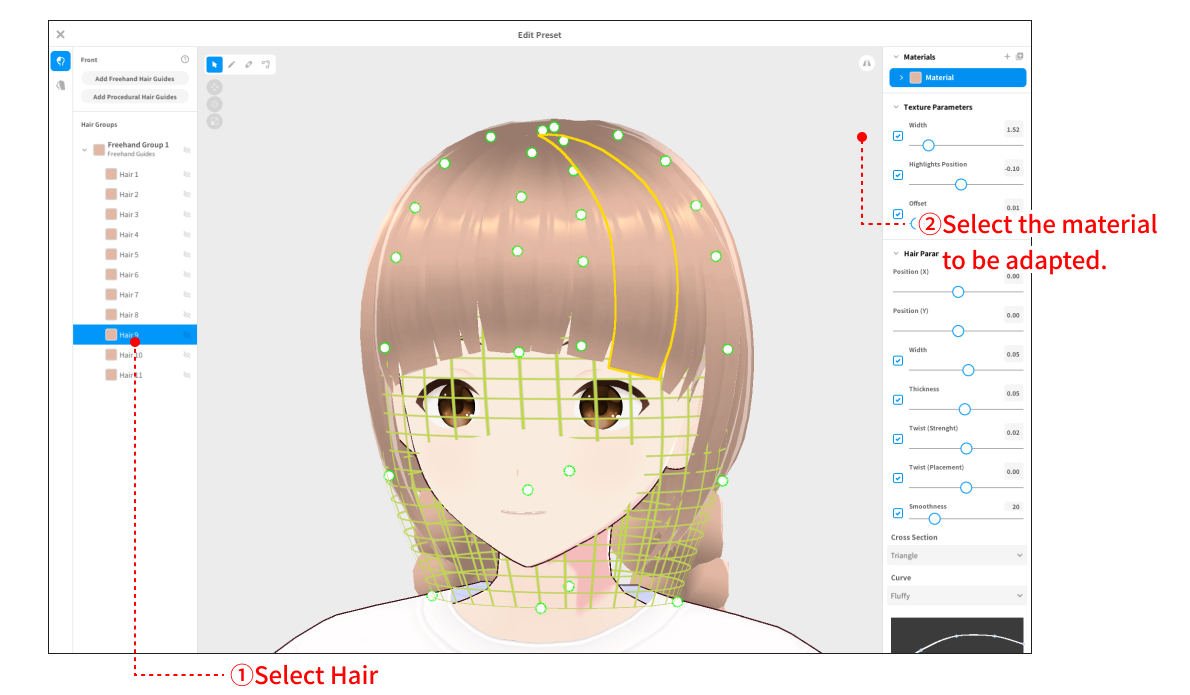The image size is (1190, 695).
Task: Open the Cross Section dropdown showing Triangle
Action: (x=955, y=555)
